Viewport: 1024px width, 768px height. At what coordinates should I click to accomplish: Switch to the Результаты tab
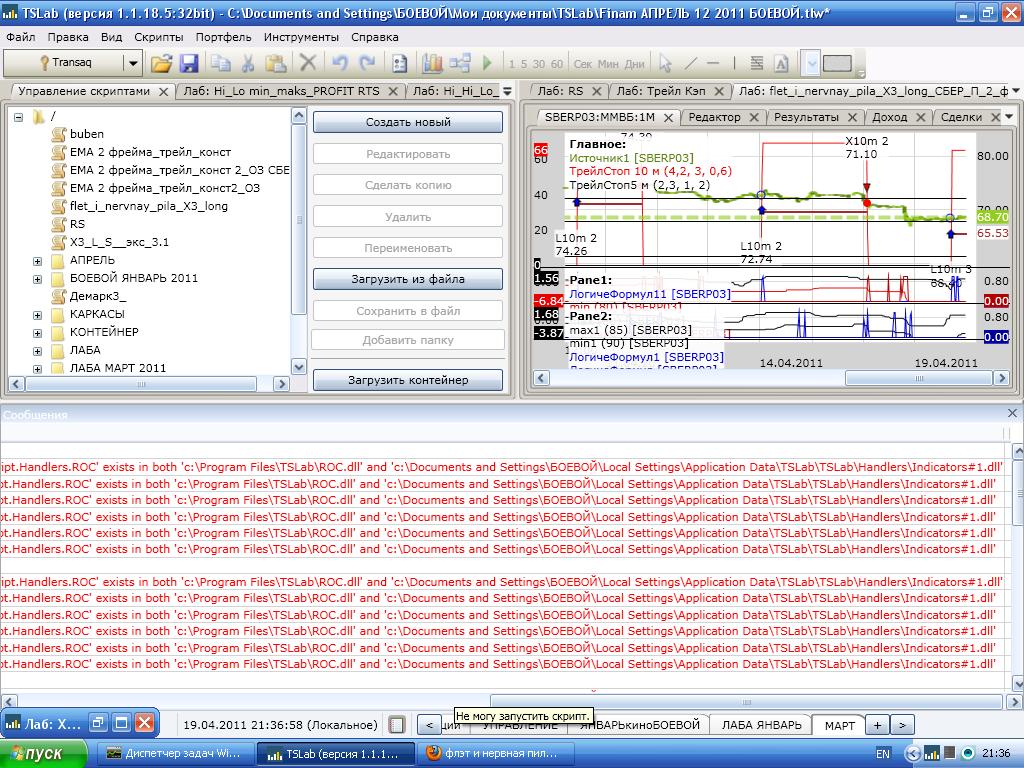[806, 117]
